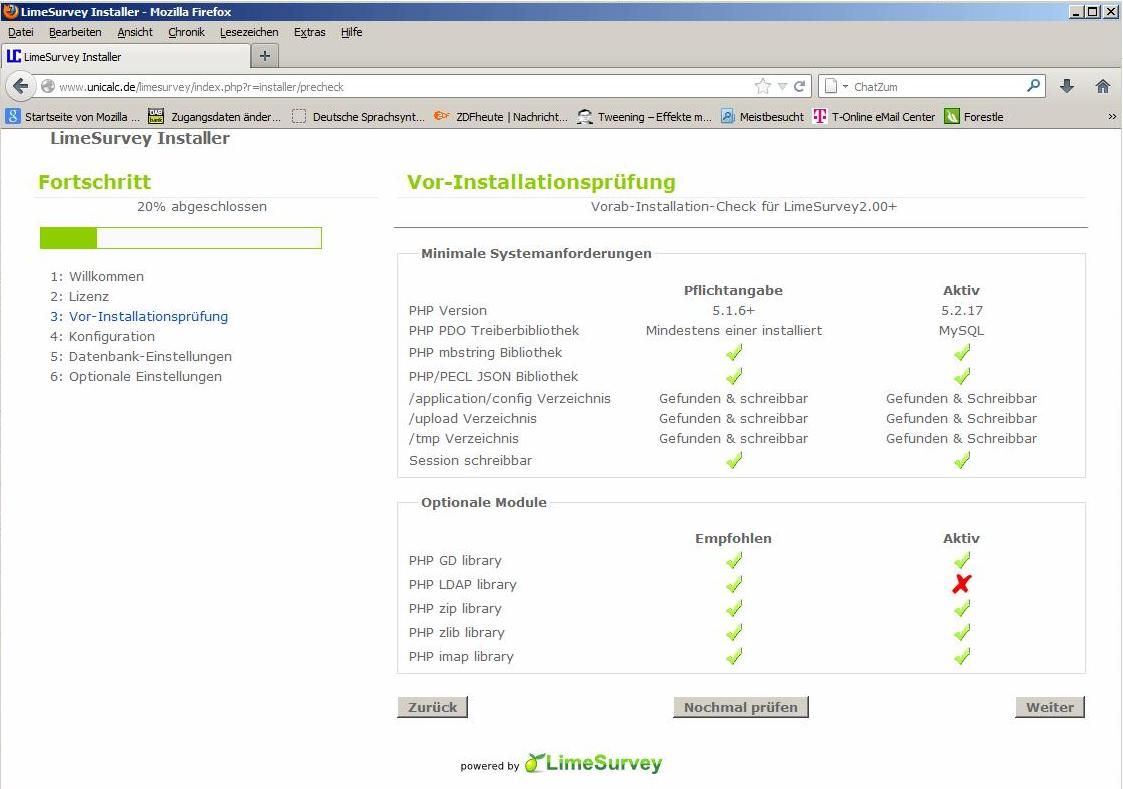Image resolution: width=1123 pixels, height=789 pixels.
Task: Click the Aktiv checkmark for PHP mbstring Bibliothek
Action: click(x=961, y=352)
